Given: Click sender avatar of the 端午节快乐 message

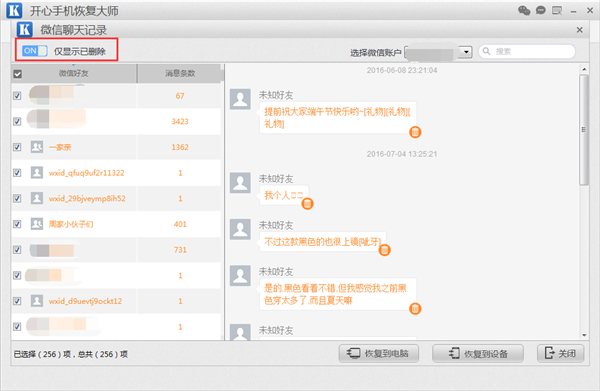Looking at the screenshot, I should pos(240,99).
